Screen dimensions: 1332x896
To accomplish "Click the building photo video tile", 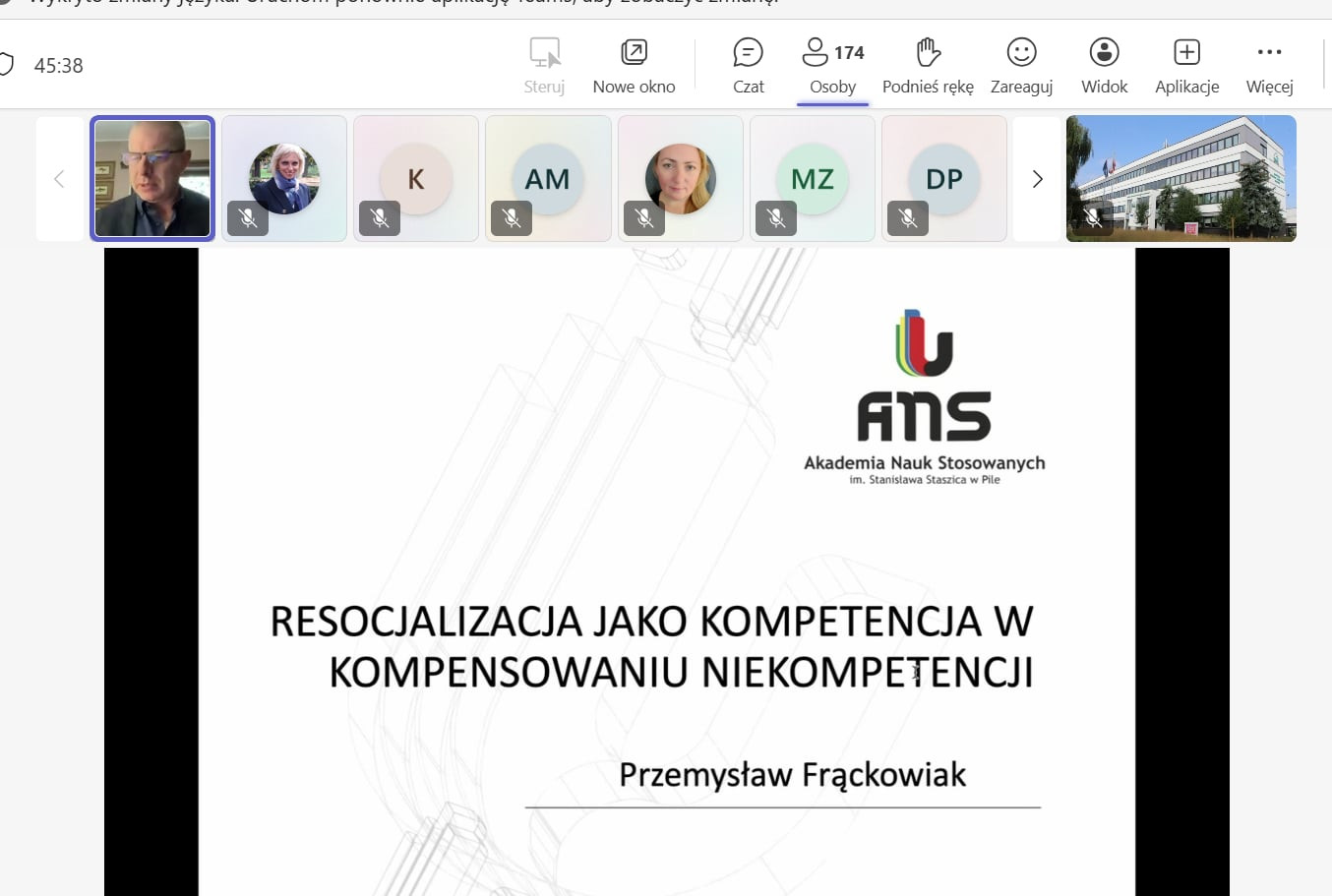I will (x=1181, y=178).
